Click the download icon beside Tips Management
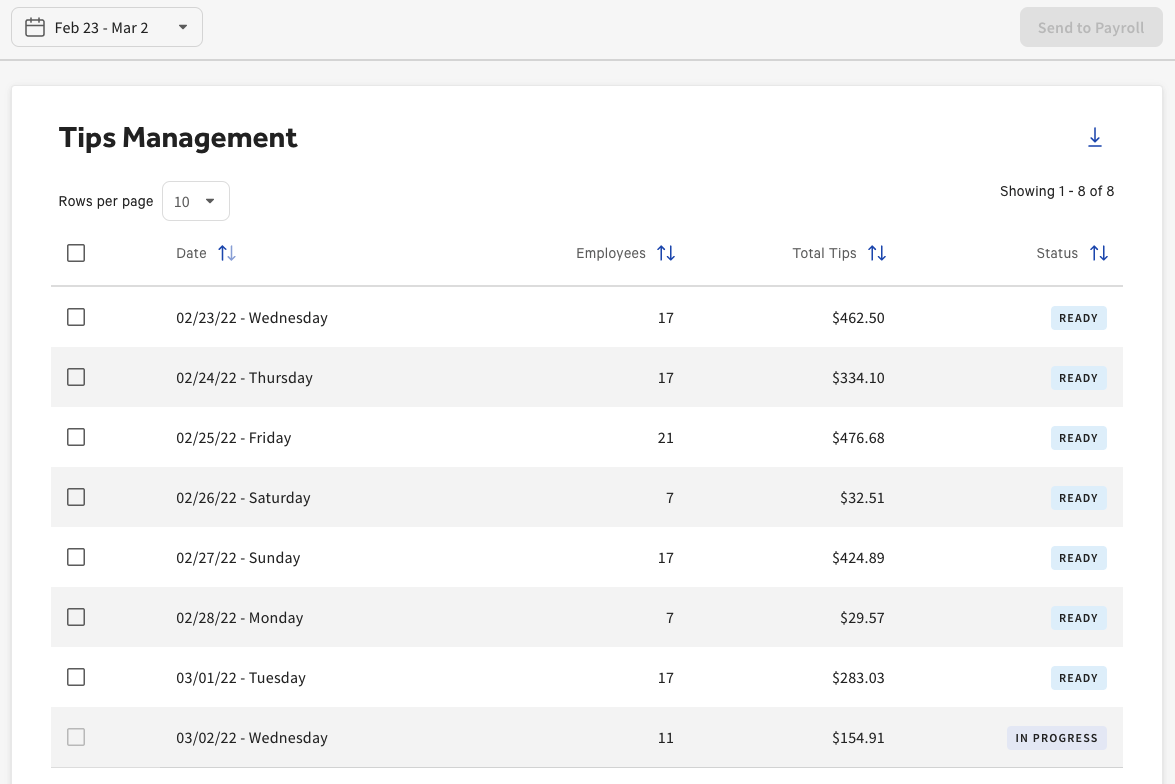 click(1095, 138)
